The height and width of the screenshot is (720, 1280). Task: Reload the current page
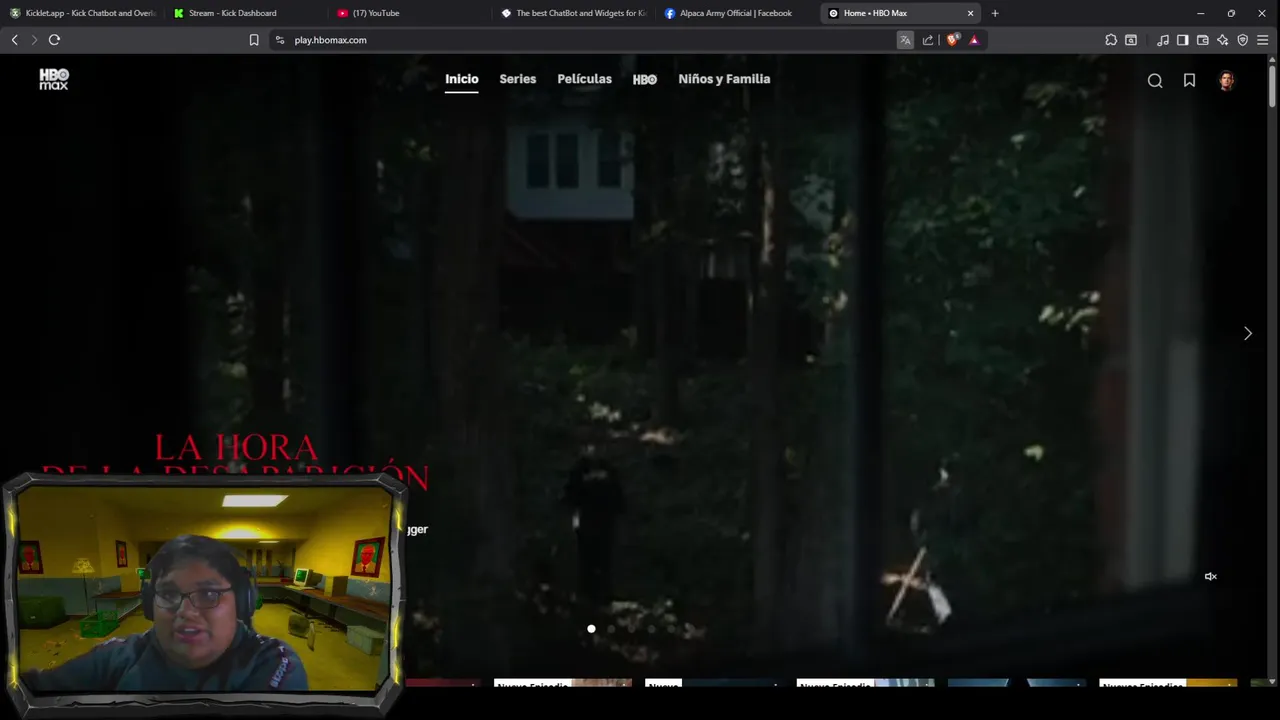[54, 40]
